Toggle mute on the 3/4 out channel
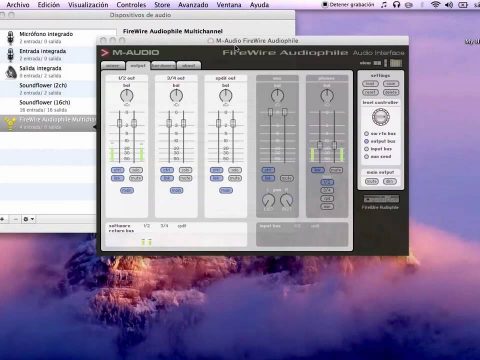This screenshot has width=480, height=360. [x=185, y=178]
